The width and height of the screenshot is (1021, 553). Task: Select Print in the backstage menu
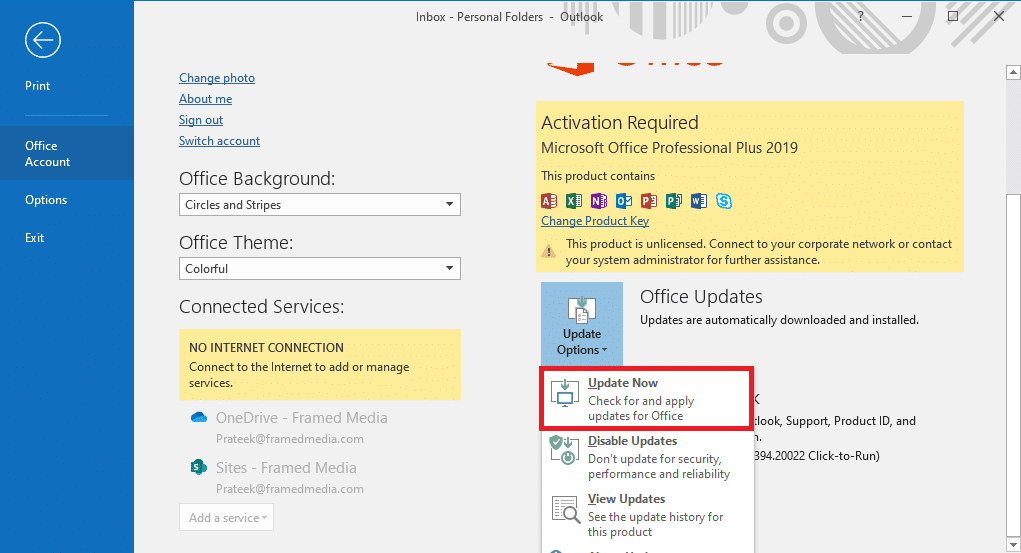(x=38, y=85)
